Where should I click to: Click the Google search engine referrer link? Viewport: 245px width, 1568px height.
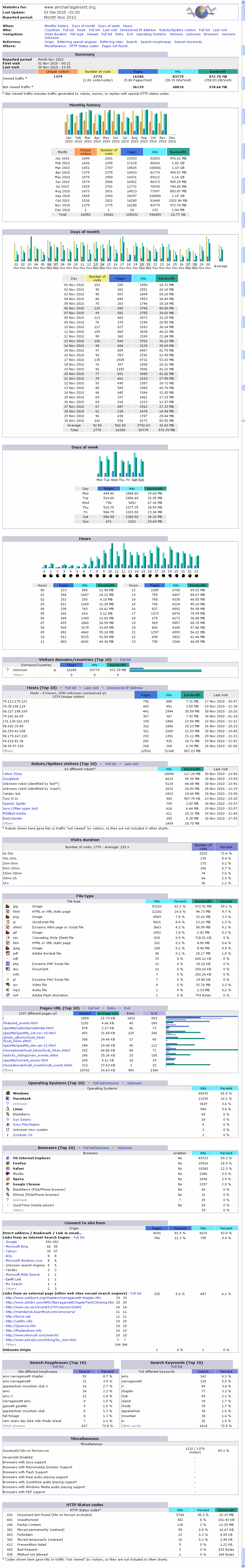click(x=11, y=1242)
